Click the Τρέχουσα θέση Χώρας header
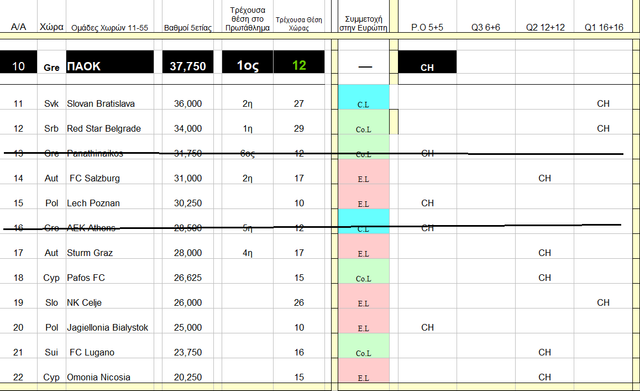640x391 pixels. 299,24
